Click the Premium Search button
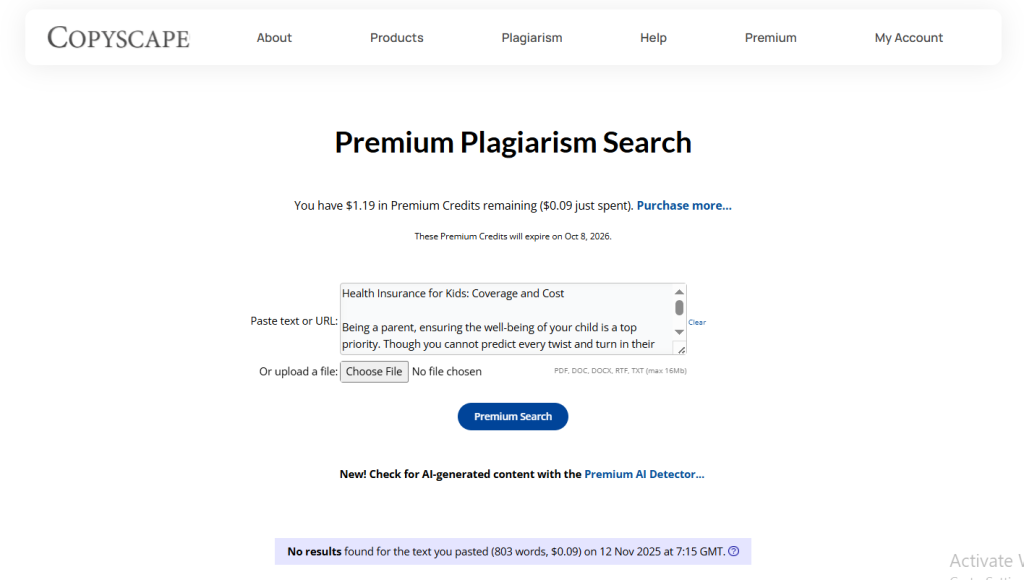 coord(513,417)
